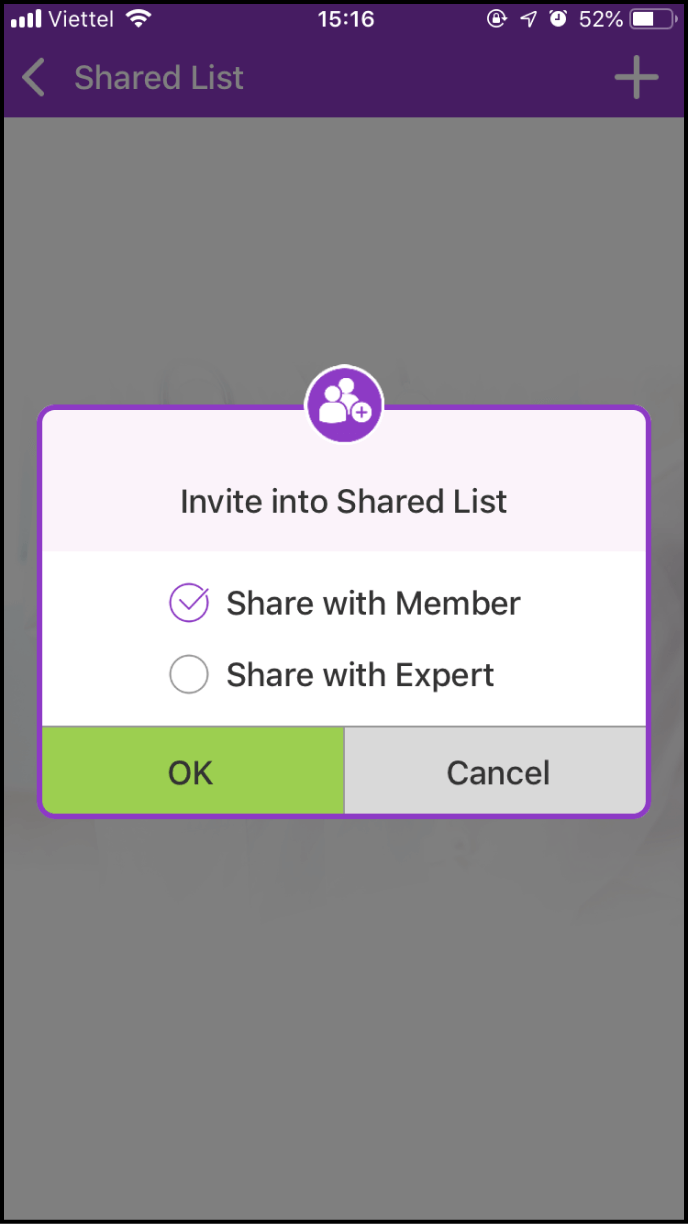Tap the 15:16 clock in status bar

point(345,19)
